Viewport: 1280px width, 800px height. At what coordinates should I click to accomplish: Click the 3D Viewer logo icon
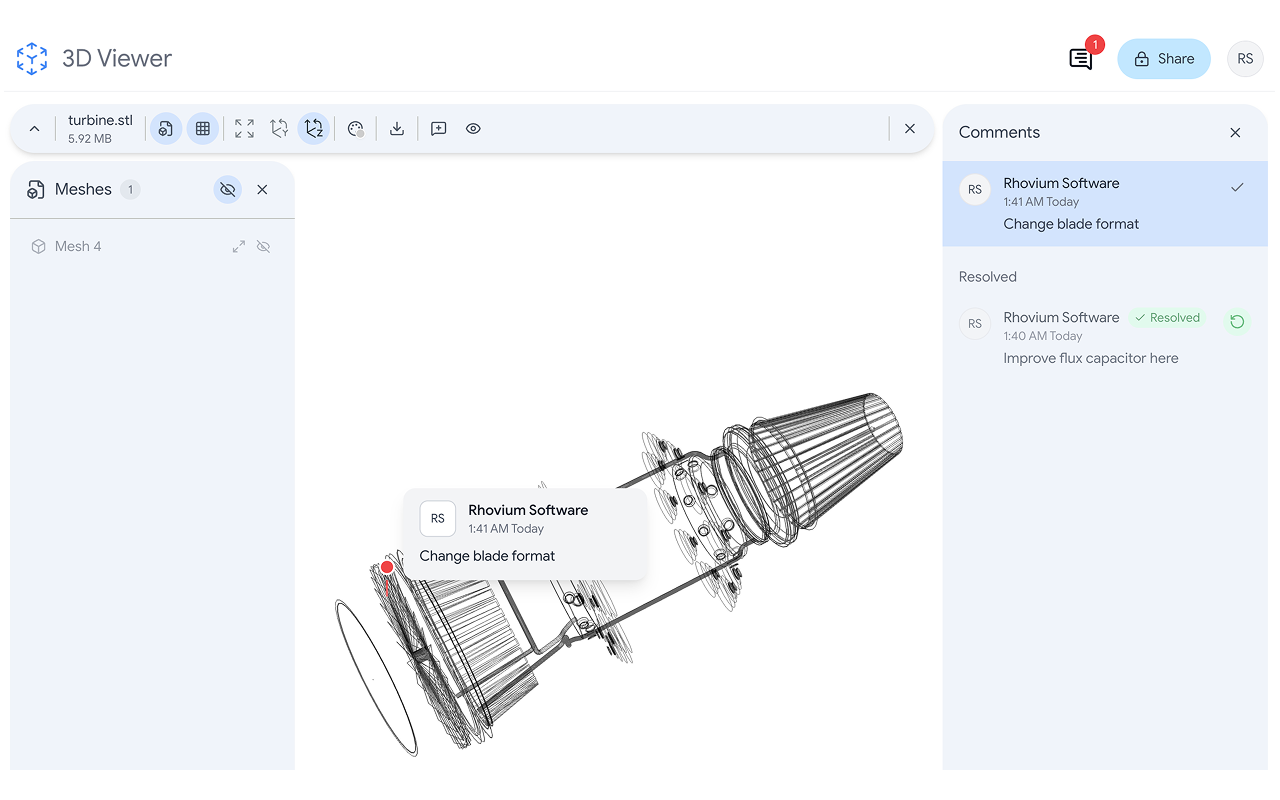pyautogui.click(x=32, y=58)
